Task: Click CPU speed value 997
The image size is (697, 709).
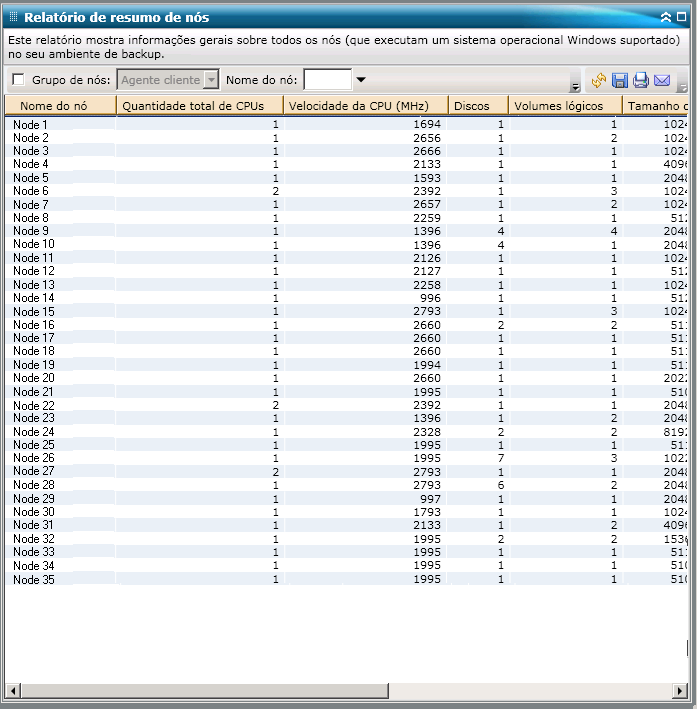Action: pyautogui.click(x=430, y=498)
